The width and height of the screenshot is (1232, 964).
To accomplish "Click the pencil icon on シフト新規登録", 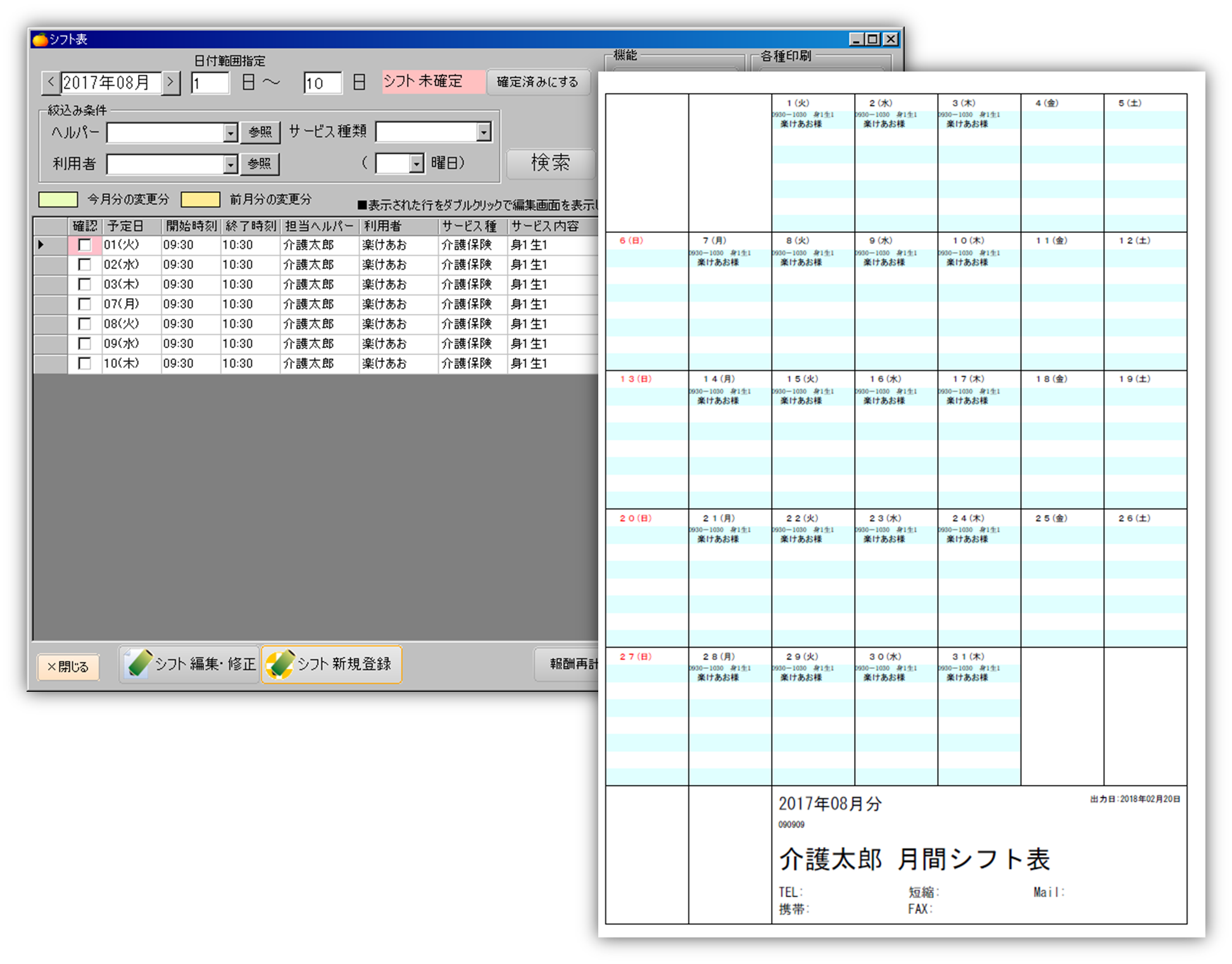I will pyautogui.click(x=280, y=663).
